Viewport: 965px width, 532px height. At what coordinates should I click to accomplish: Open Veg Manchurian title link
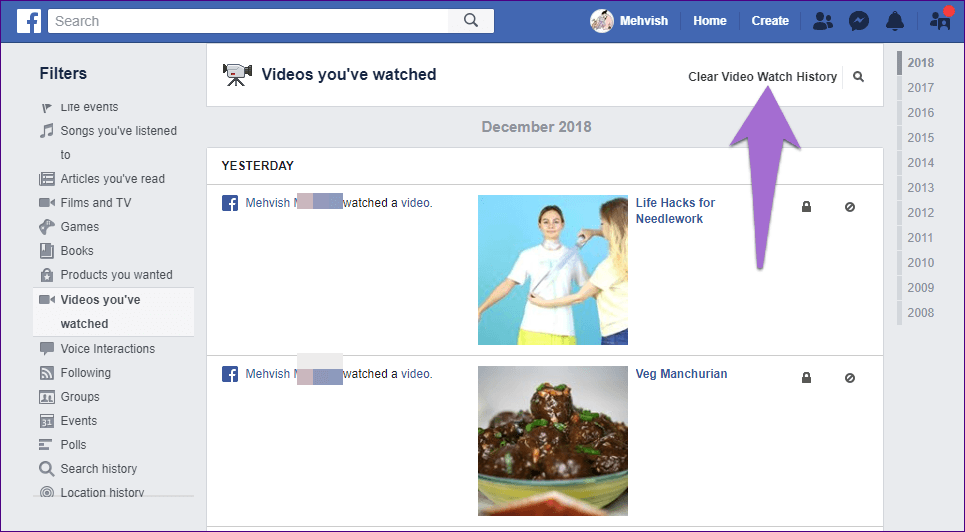[x=681, y=374]
